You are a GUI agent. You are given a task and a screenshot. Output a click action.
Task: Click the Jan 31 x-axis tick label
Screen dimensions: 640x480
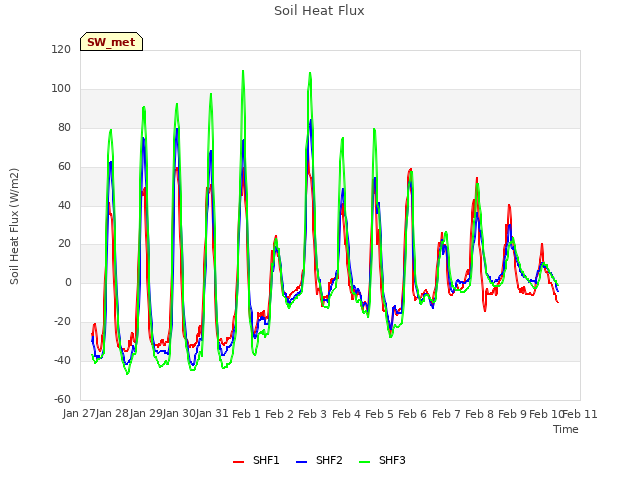[x=212, y=413]
